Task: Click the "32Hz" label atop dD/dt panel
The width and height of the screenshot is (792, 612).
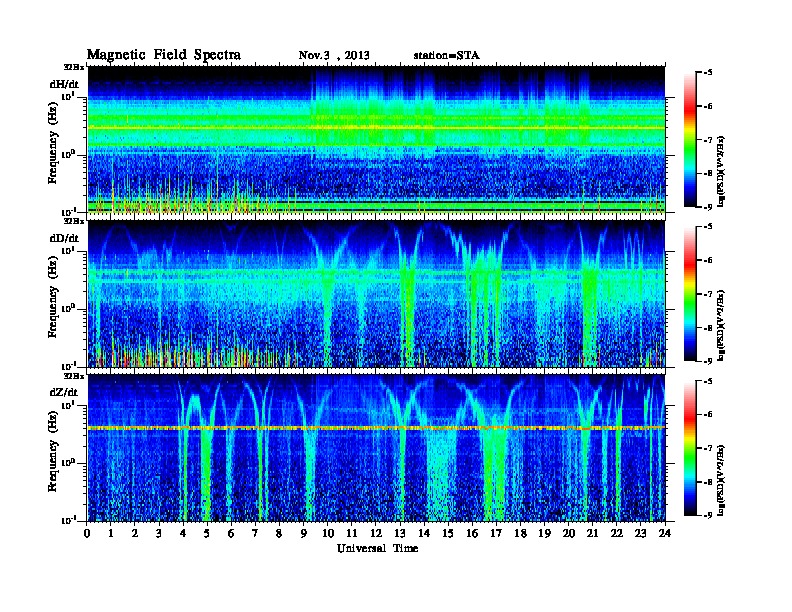Action: coord(74,221)
